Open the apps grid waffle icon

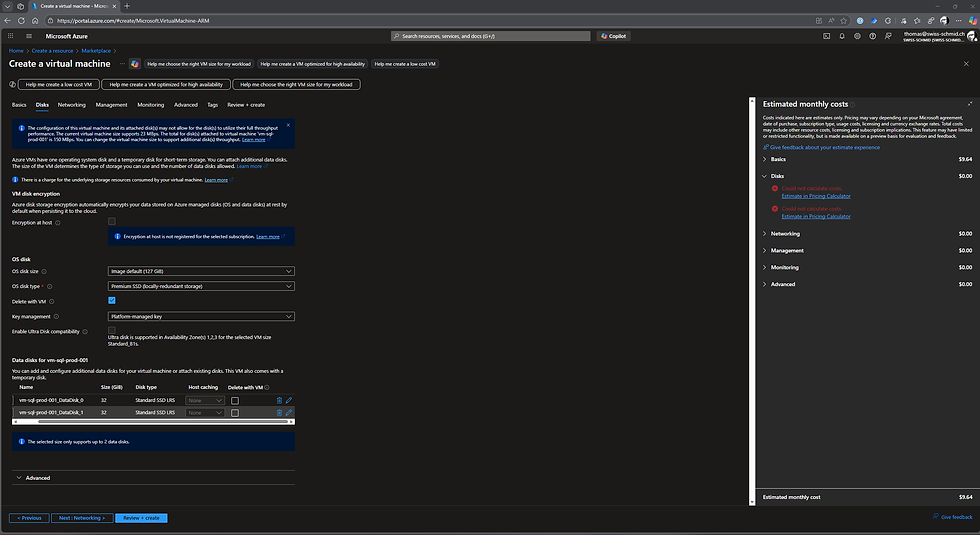tap(11, 36)
